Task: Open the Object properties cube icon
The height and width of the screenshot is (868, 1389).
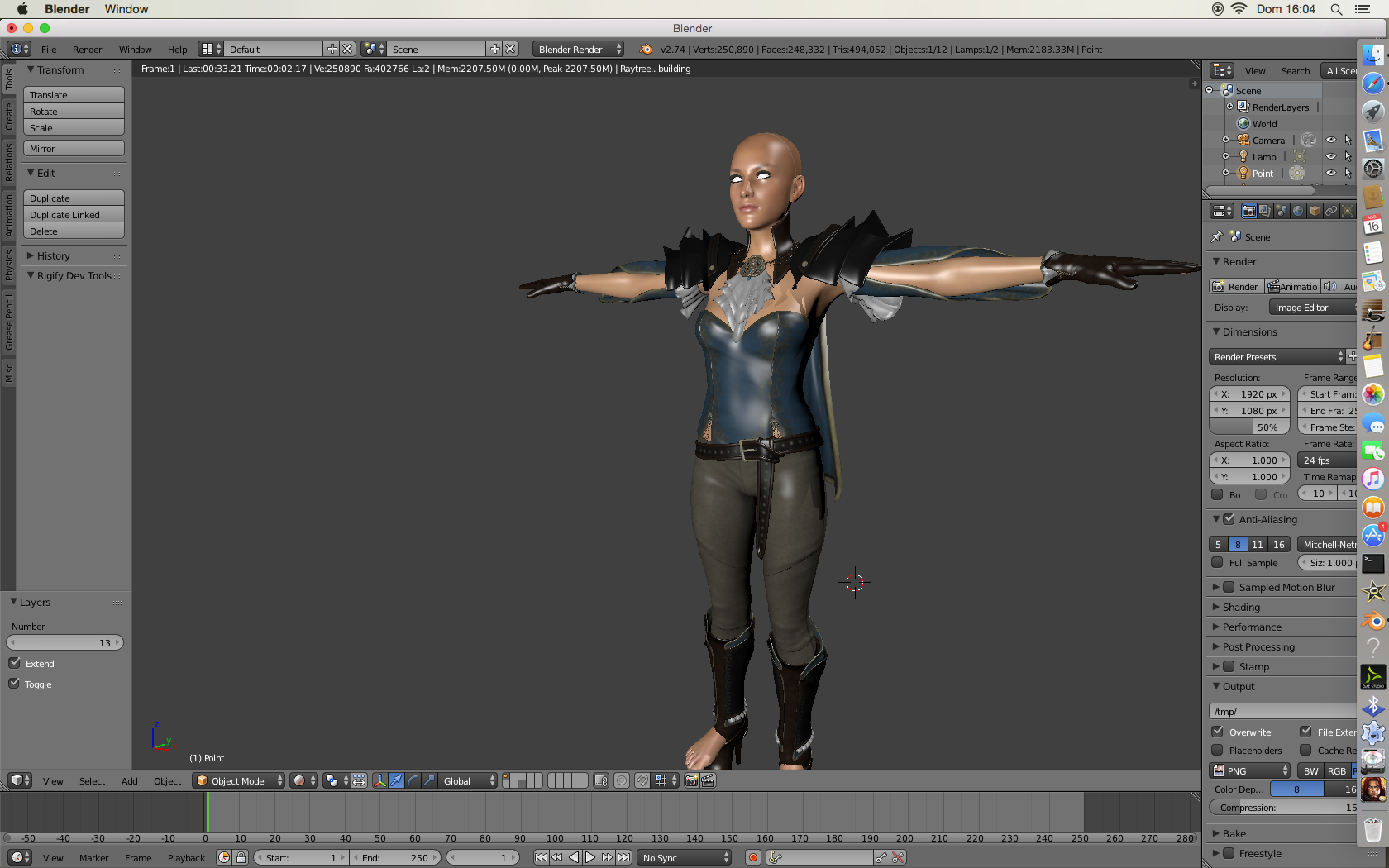Action: click(x=1315, y=212)
